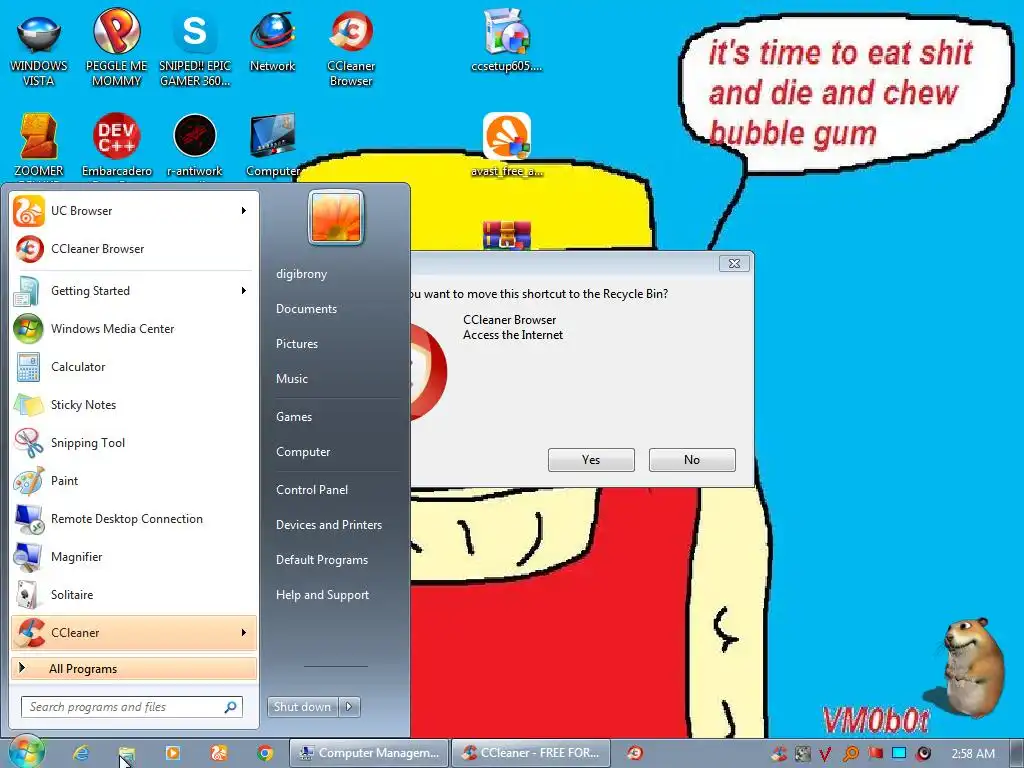Open Sticky Notes from Start menu
The width and height of the screenshot is (1024, 768).
(x=134, y=404)
